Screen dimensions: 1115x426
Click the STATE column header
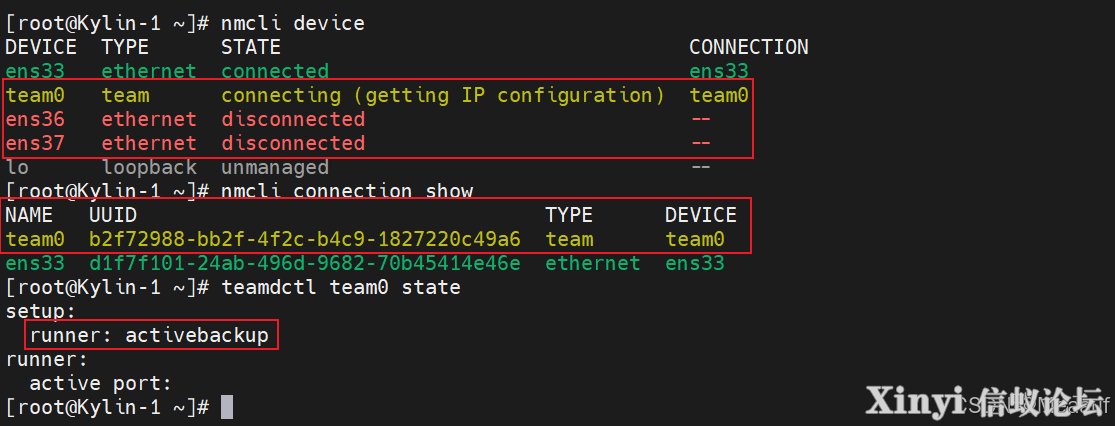250,47
